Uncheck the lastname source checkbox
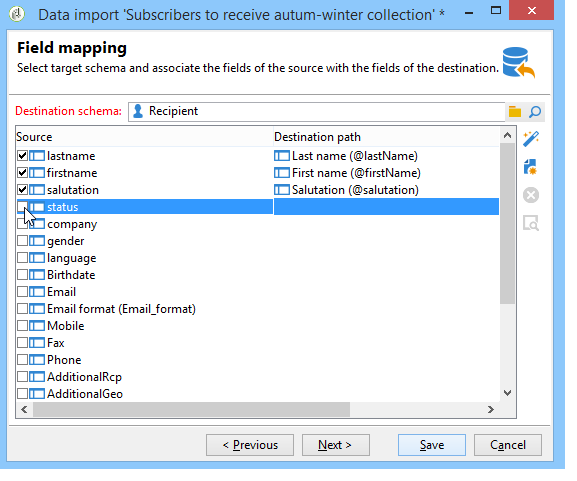The image size is (577, 481). (22, 156)
